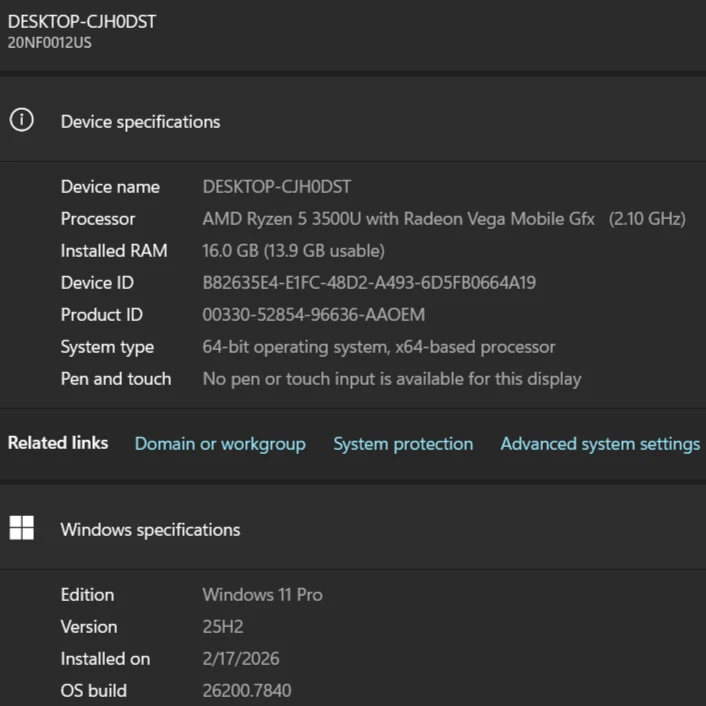The image size is (706, 706).
Task: Click the Version label
Action: point(89,627)
